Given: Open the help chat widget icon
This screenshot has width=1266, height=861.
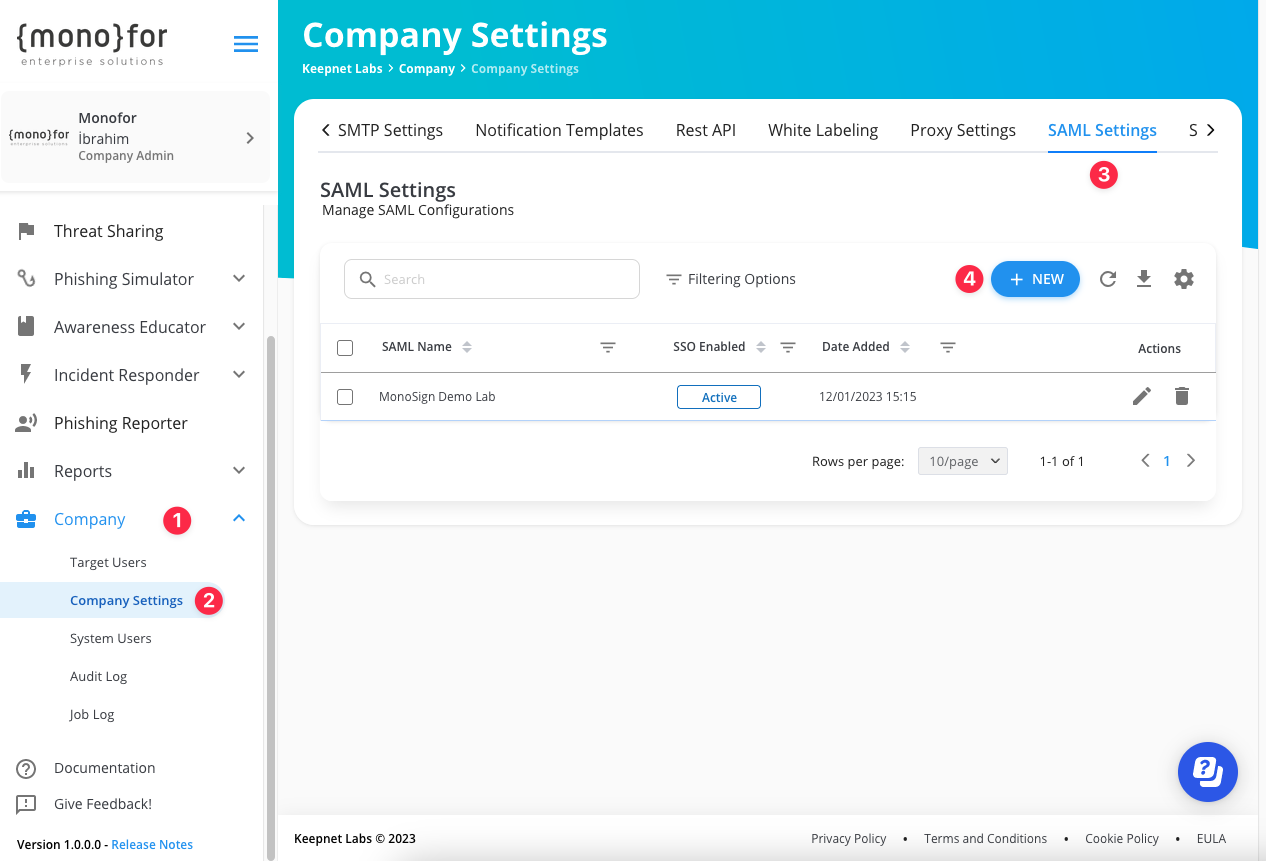Looking at the screenshot, I should pyautogui.click(x=1207, y=771).
